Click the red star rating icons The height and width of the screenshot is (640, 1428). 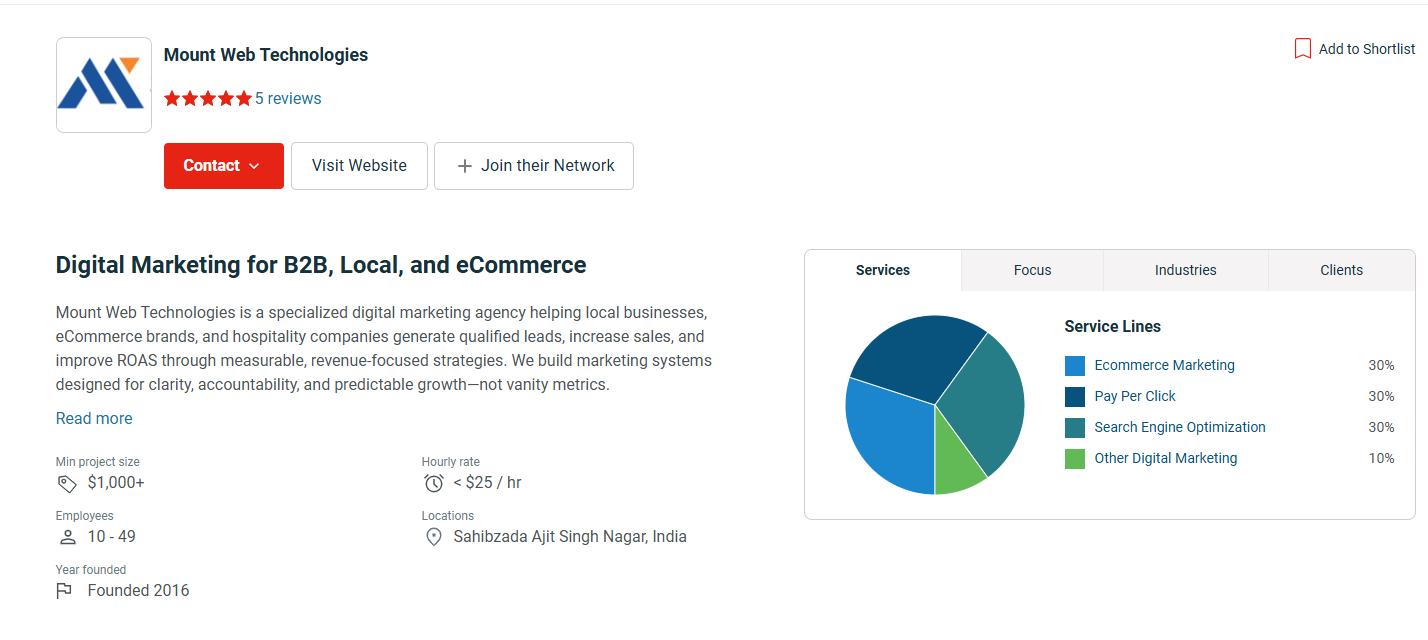coord(208,98)
